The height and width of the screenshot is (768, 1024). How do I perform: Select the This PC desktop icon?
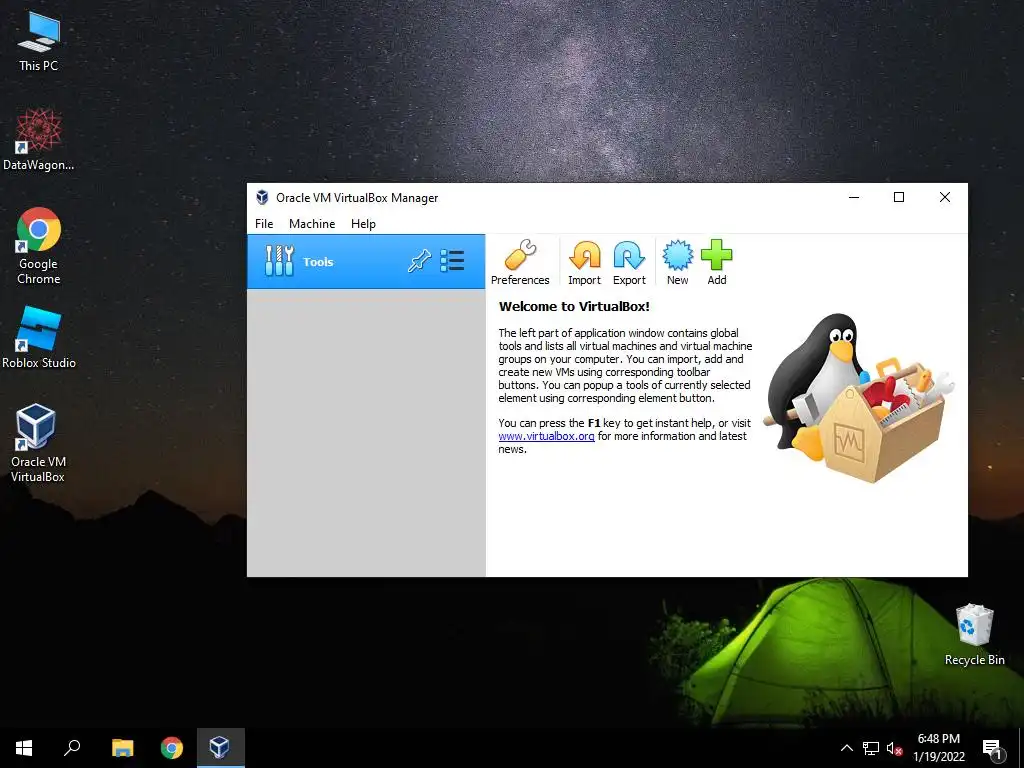39,42
